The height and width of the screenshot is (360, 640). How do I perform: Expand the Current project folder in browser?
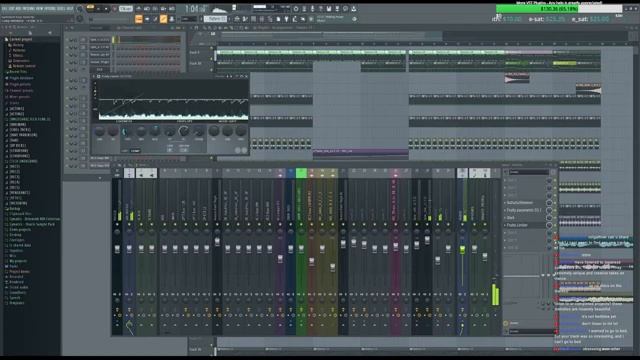click(x=20, y=39)
